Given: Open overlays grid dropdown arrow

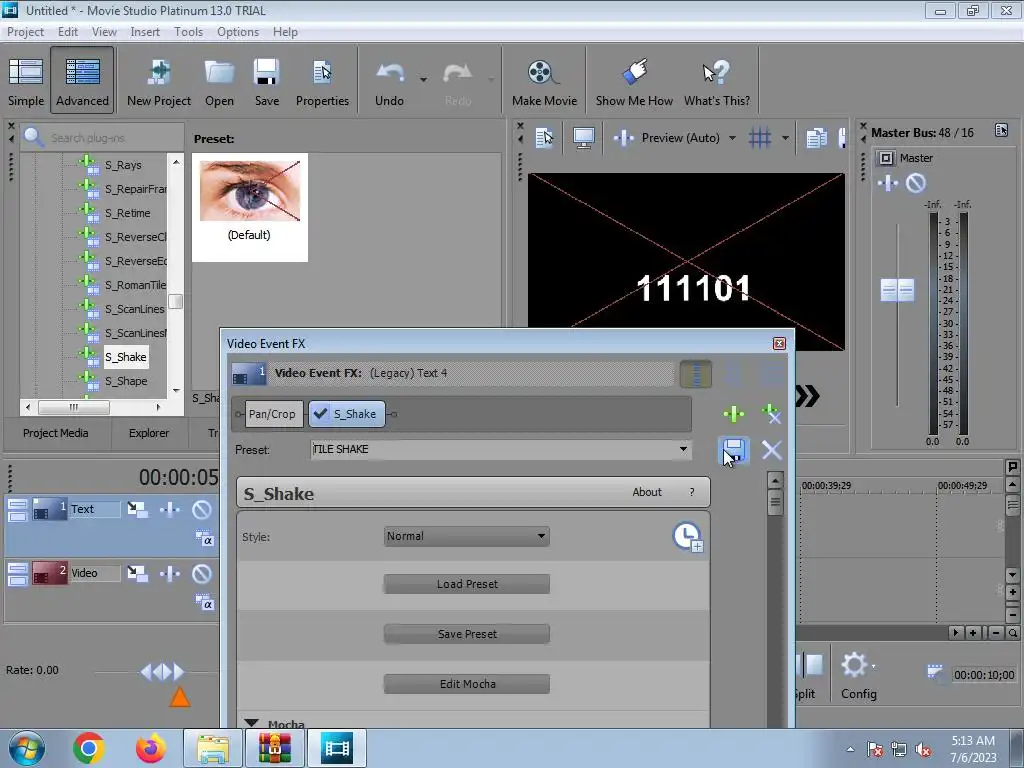Looking at the screenshot, I should (785, 138).
